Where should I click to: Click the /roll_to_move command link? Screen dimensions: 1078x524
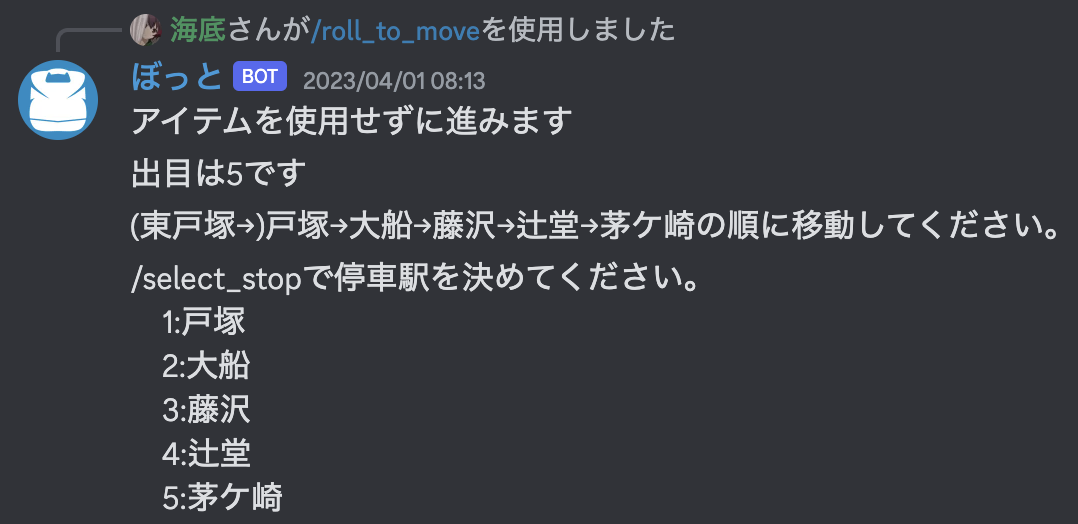[395, 30]
